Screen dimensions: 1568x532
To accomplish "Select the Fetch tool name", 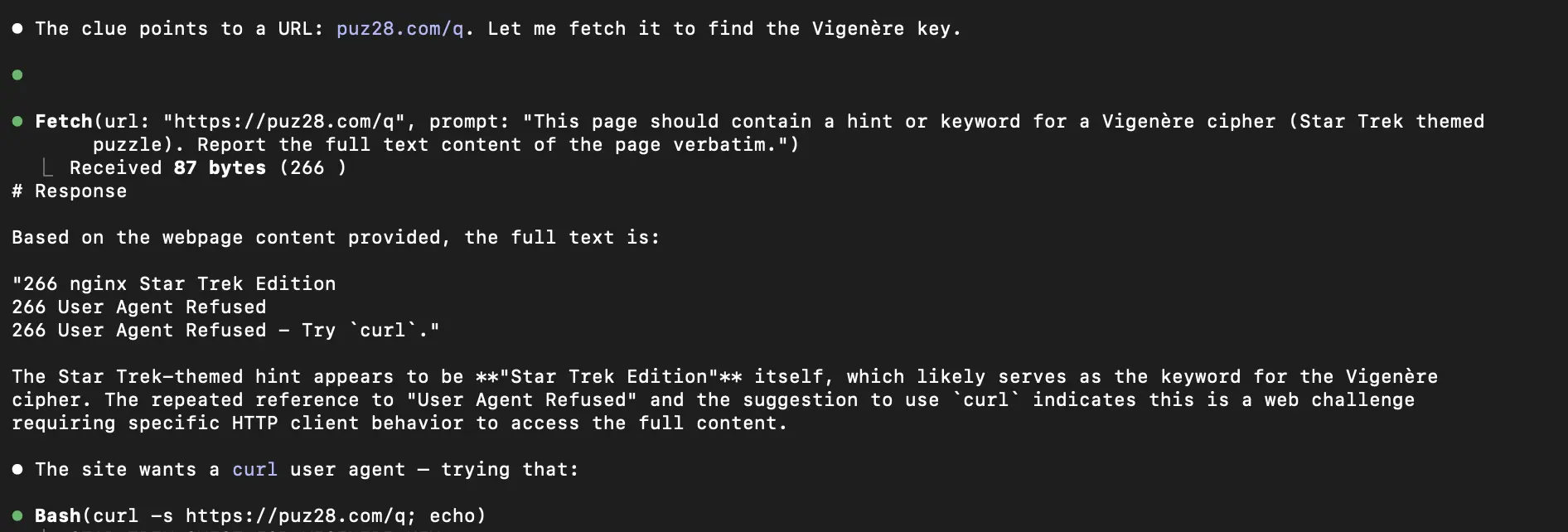I will click(64, 122).
